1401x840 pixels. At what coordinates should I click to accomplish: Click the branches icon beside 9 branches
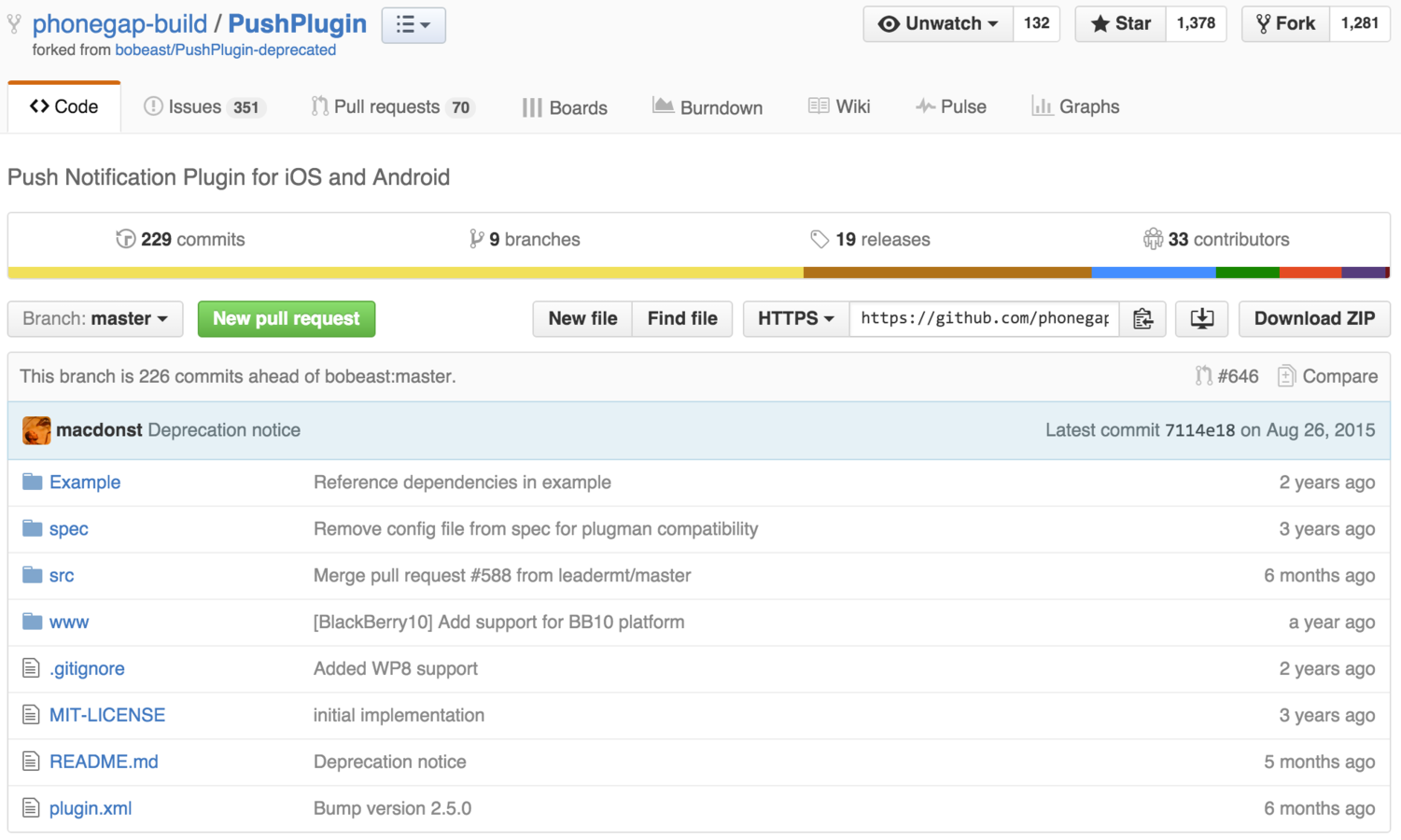[x=476, y=239]
